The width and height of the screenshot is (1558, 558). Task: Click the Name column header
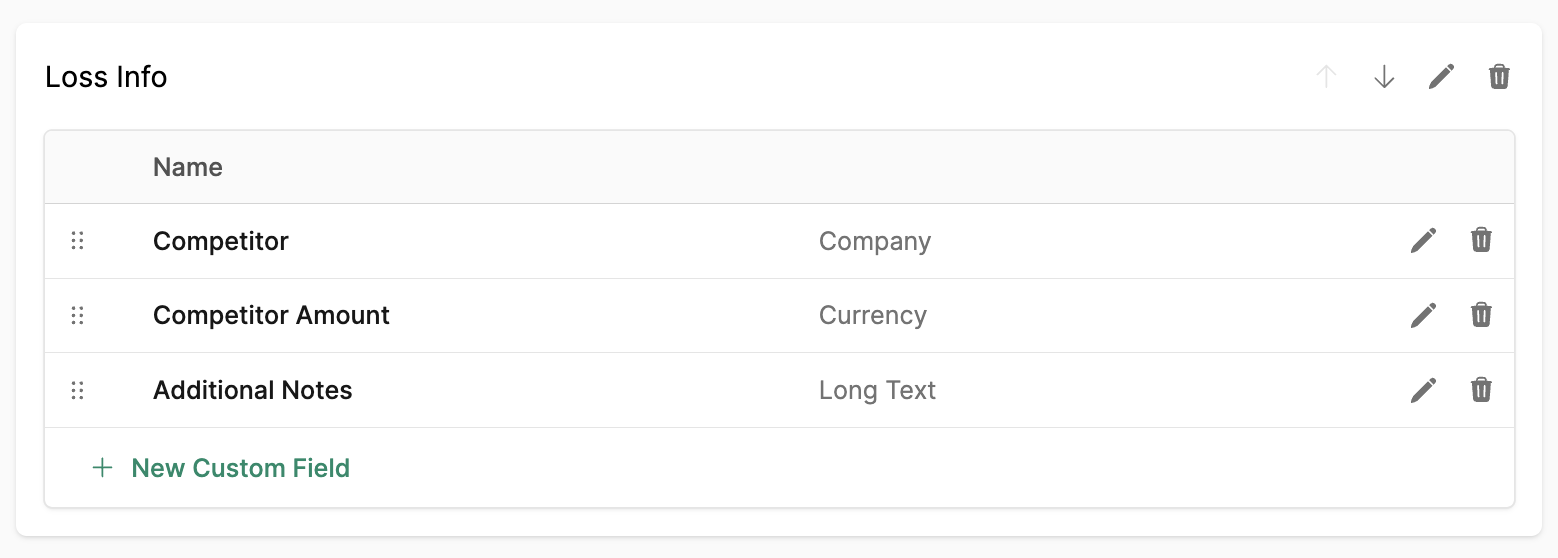click(x=188, y=167)
